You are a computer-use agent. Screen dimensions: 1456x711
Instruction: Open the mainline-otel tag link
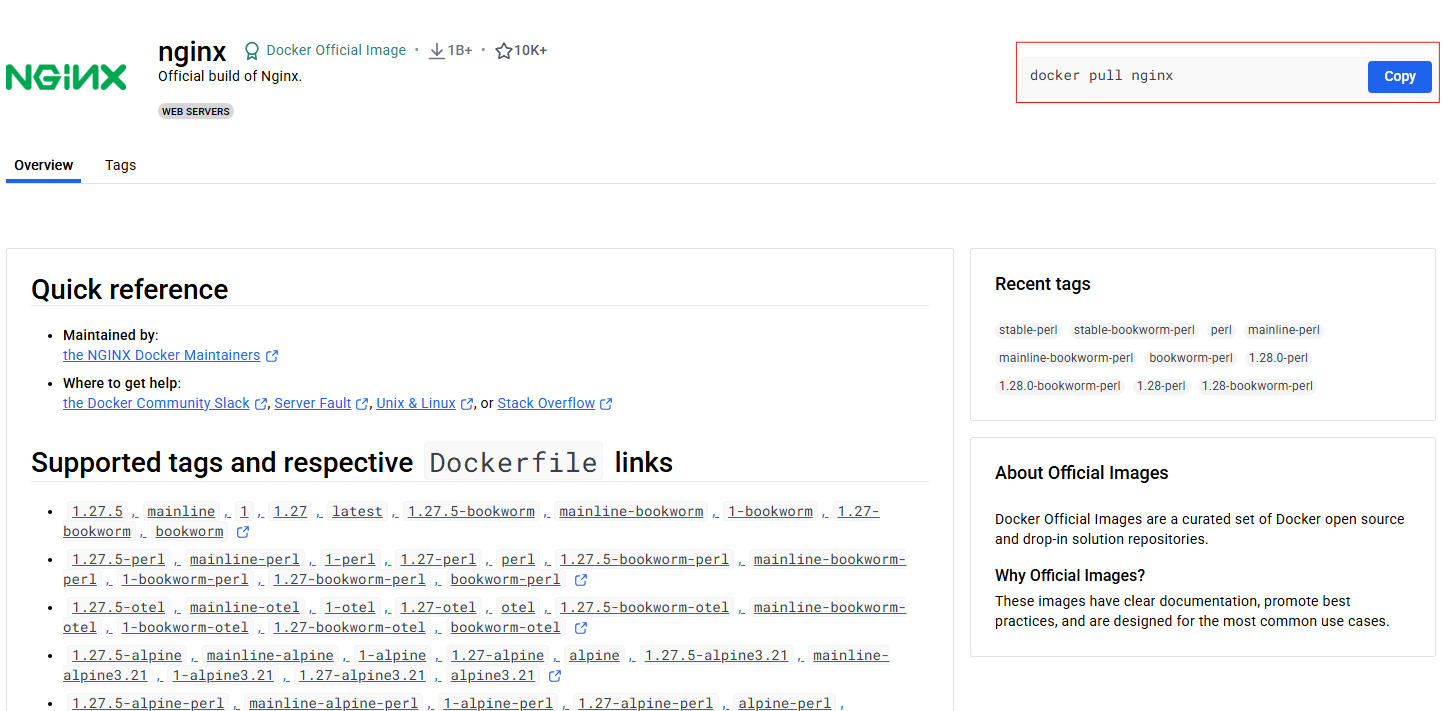click(x=244, y=608)
